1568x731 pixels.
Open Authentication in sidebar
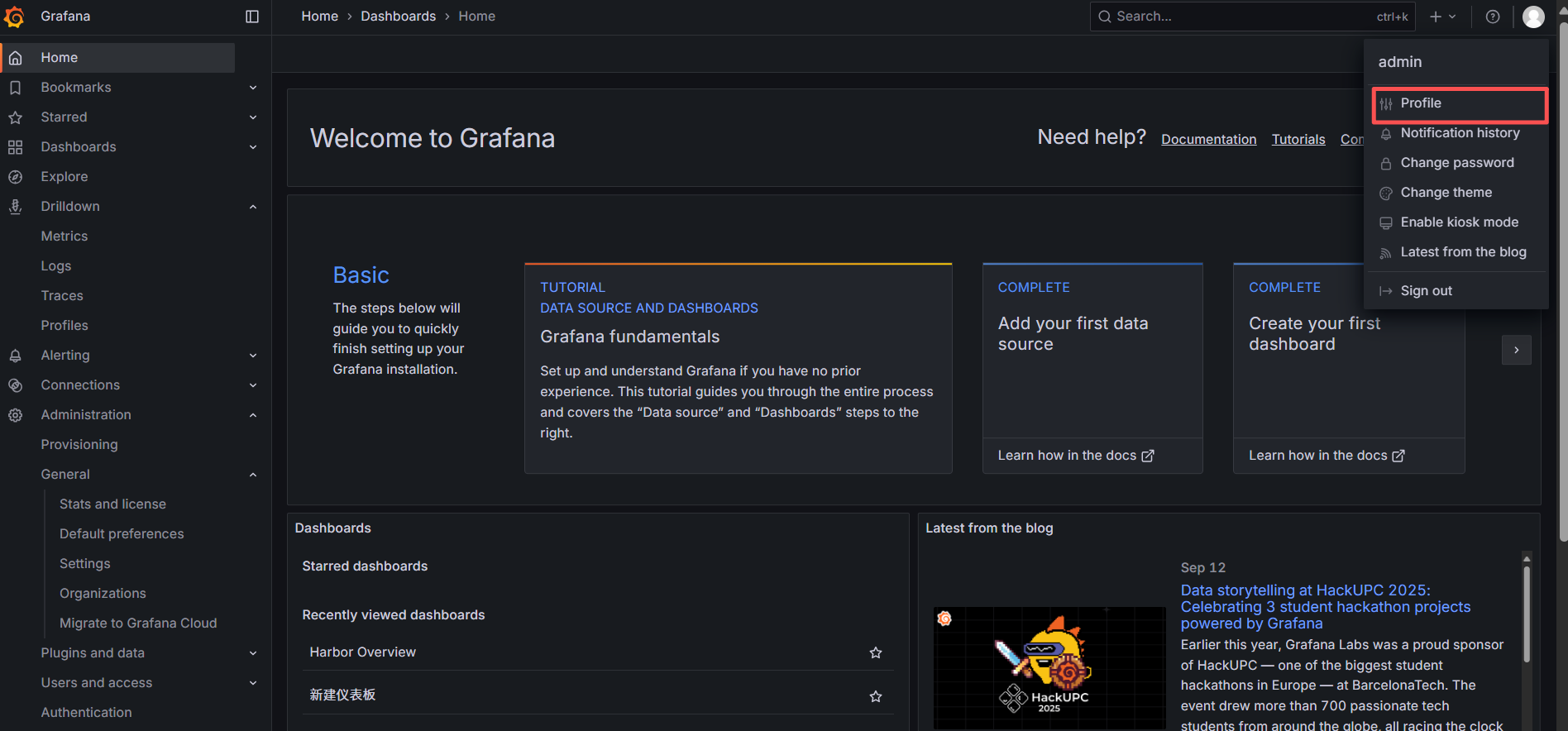pyautogui.click(x=87, y=713)
